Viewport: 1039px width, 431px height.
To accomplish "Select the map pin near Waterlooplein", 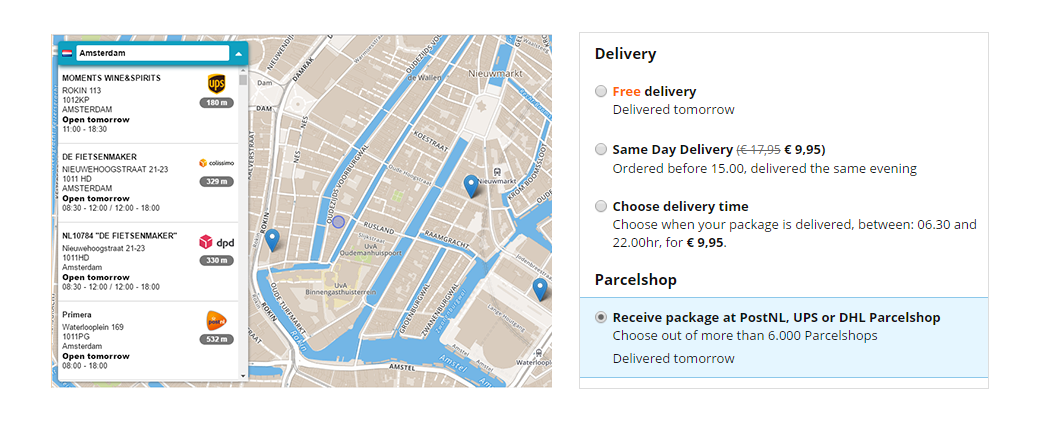I will 541,290.
